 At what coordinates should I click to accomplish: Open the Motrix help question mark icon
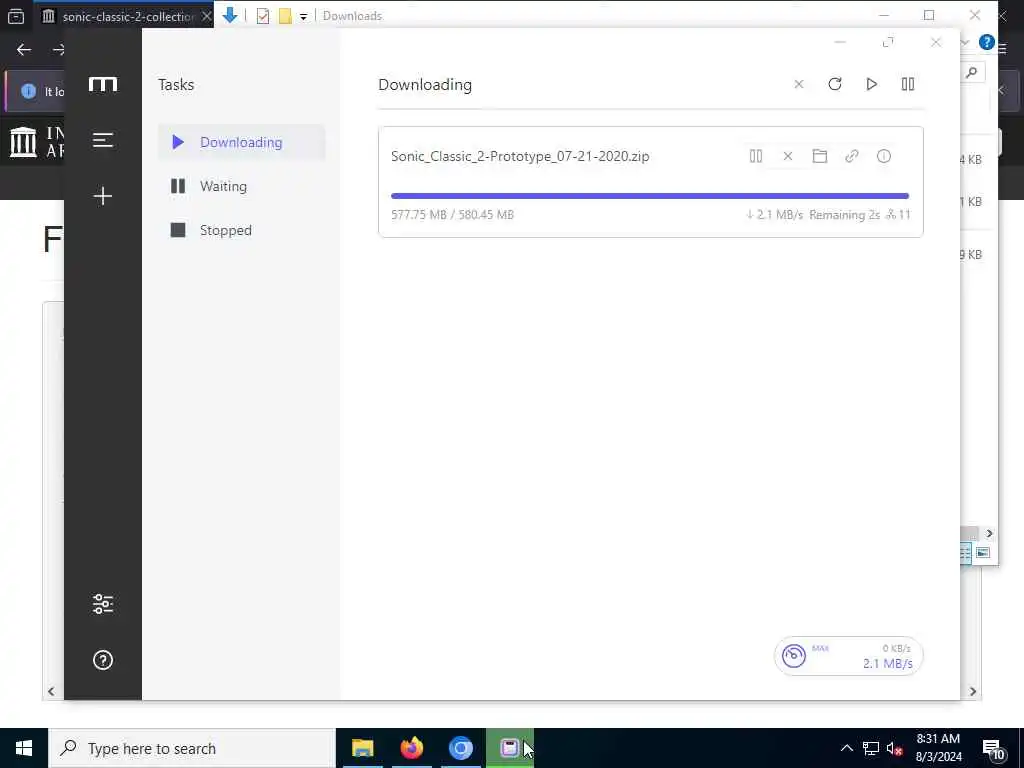point(103,660)
